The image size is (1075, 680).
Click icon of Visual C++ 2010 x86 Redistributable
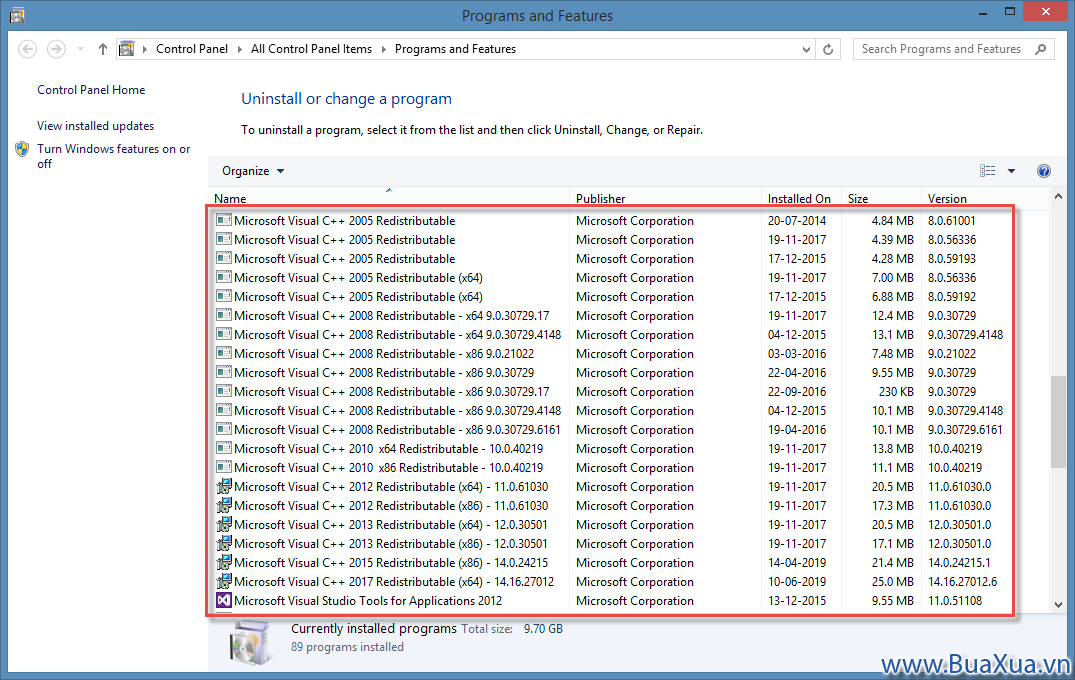pyautogui.click(x=224, y=467)
